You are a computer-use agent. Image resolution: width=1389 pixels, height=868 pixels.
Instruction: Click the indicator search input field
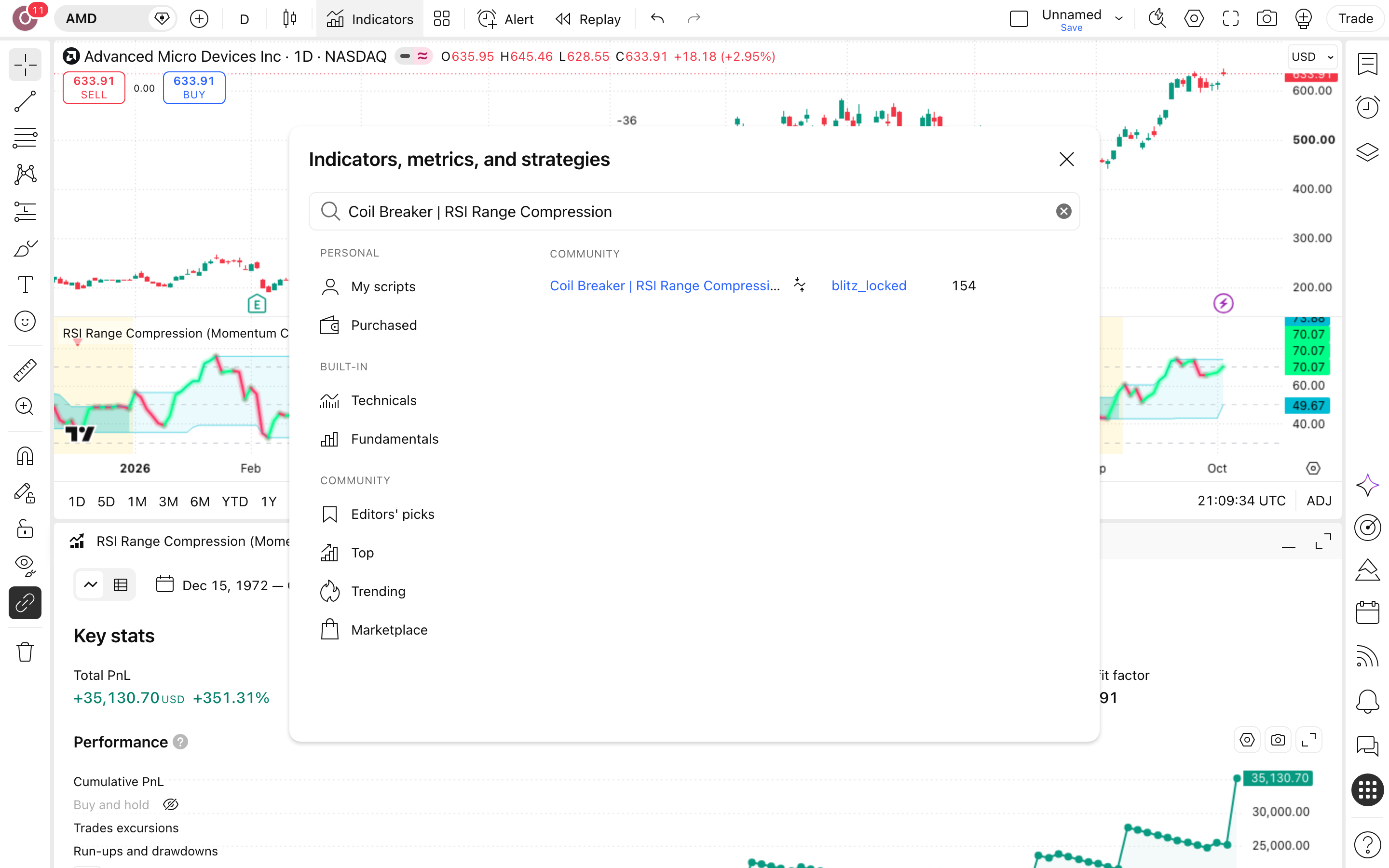pos(694,211)
